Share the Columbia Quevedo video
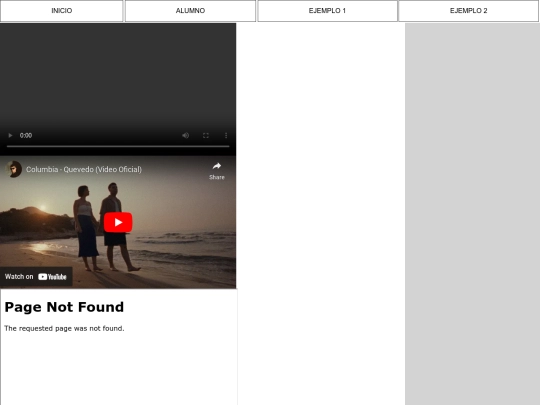Viewport: 540px width, 405px height. (217, 171)
